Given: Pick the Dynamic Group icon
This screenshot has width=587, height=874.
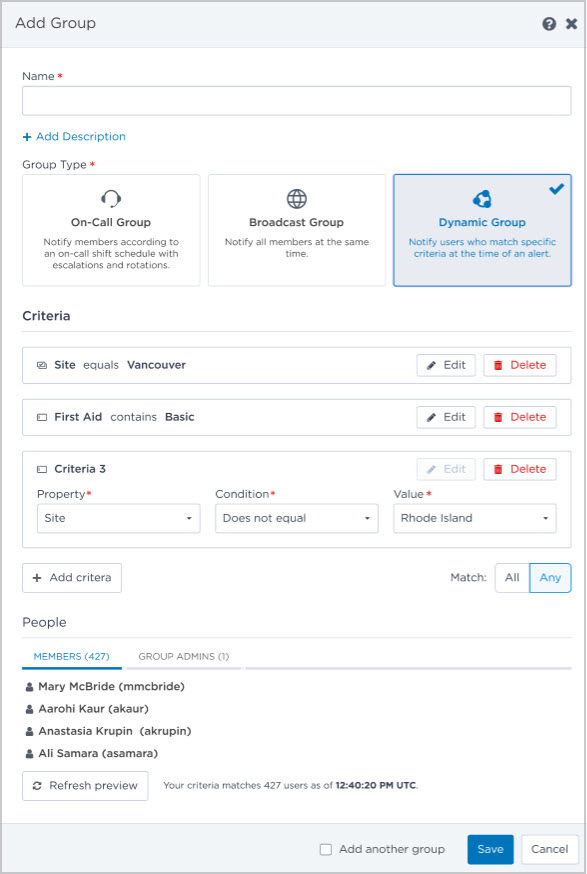Looking at the screenshot, I should [x=482, y=198].
